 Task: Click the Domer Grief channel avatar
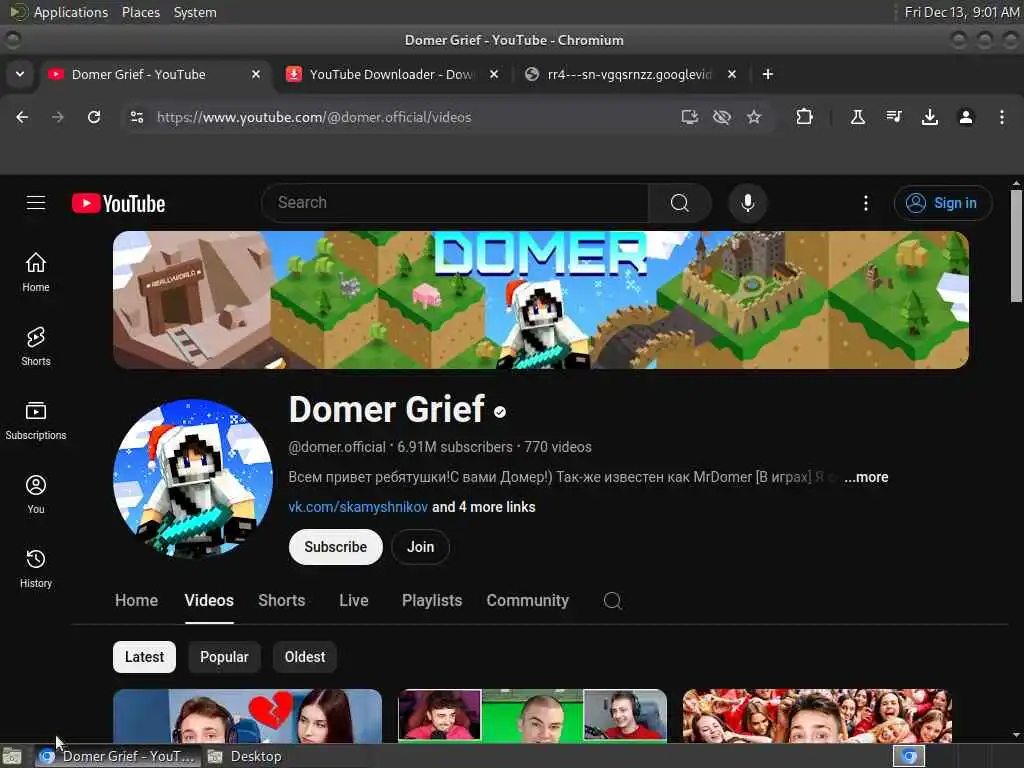pos(193,479)
